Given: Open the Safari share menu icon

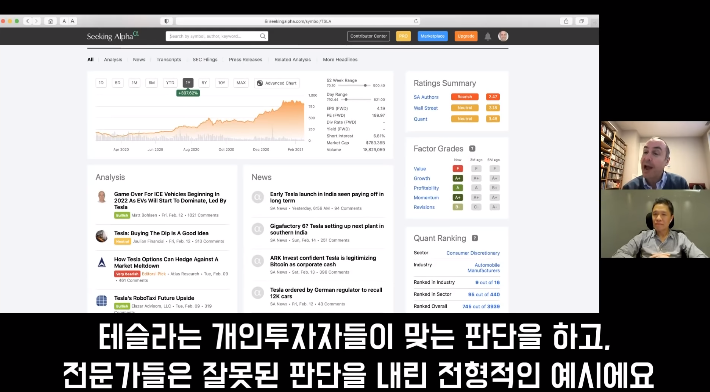Looking at the screenshot, I should pos(566,21).
